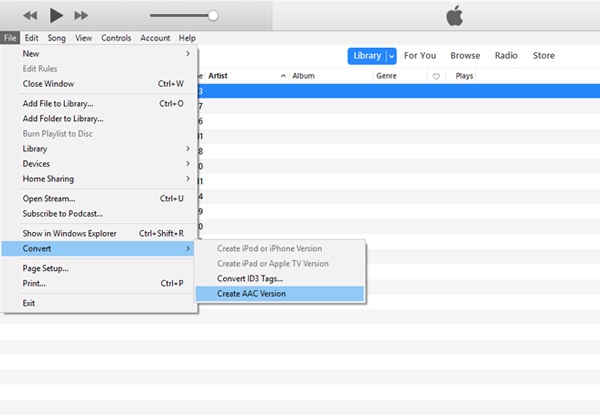The image size is (600, 416).
Task: Open the Edit menu
Action: coord(31,38)
